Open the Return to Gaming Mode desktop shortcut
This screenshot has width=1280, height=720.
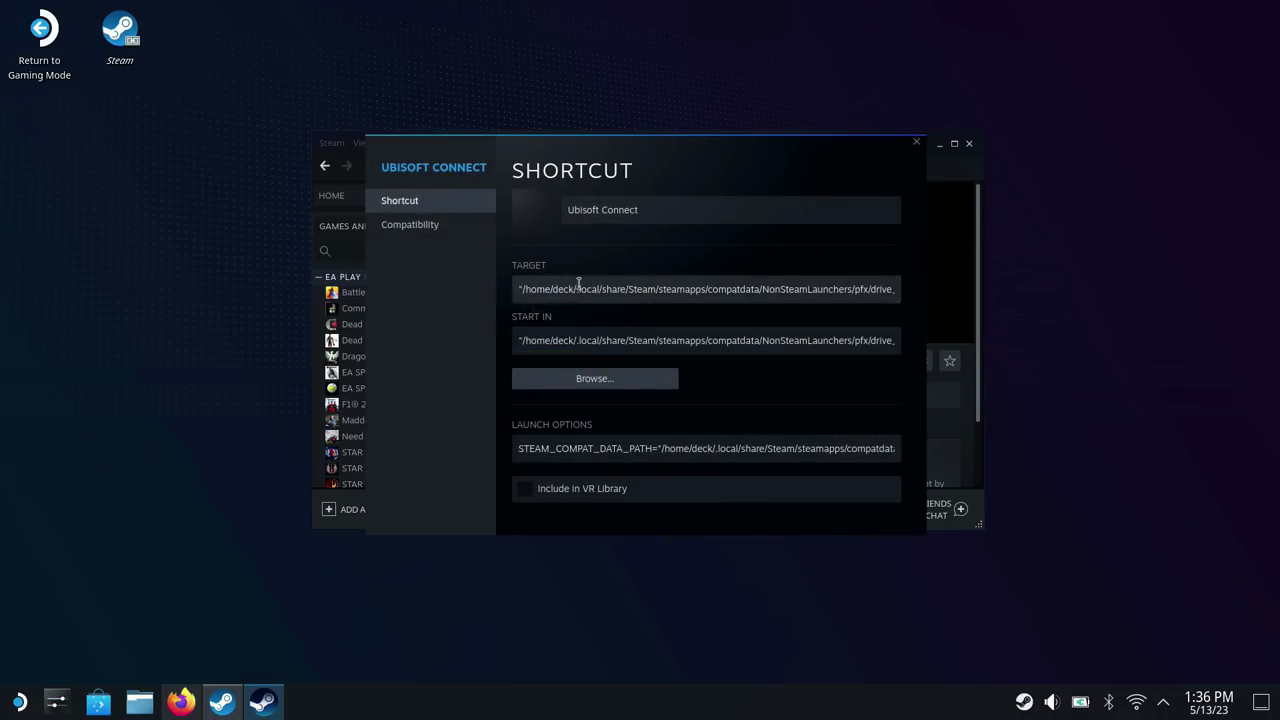[40, 46]
